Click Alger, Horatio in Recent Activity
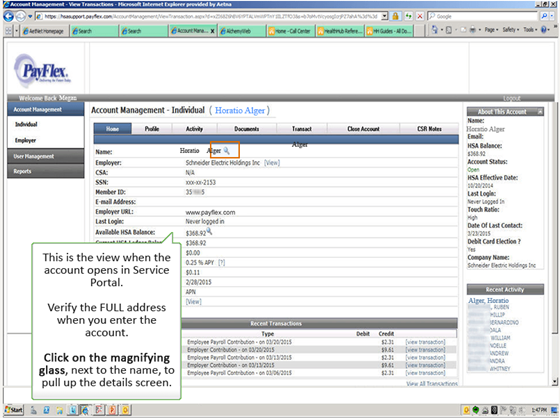This screenshot has height=418, width=560. (x=489, y=300)
